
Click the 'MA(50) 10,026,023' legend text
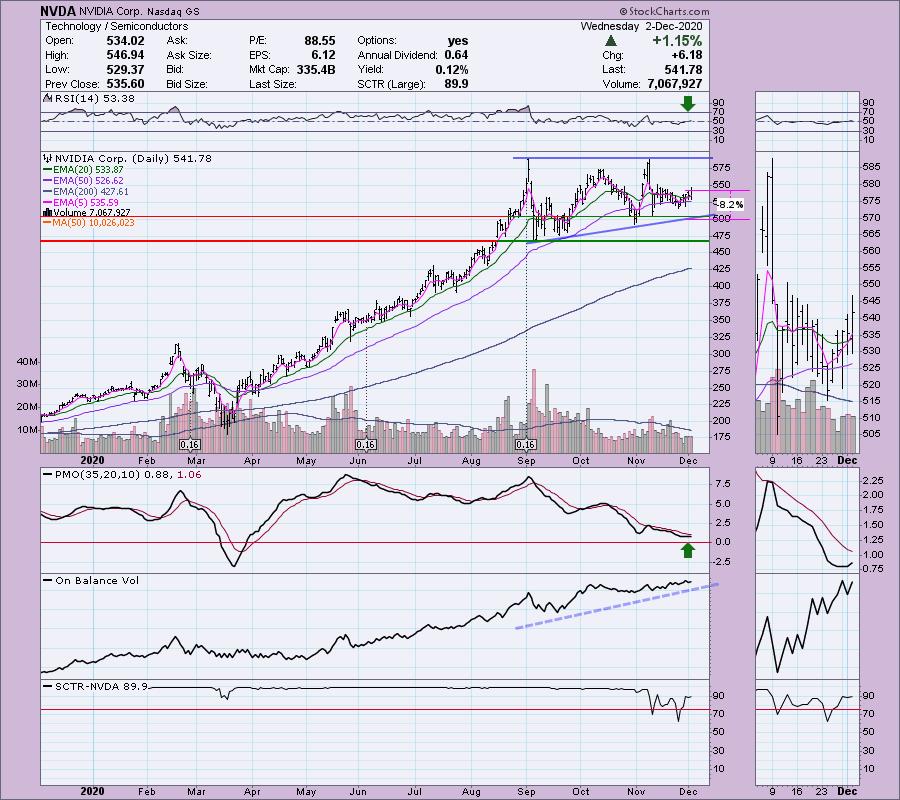(x=94, y=223)
